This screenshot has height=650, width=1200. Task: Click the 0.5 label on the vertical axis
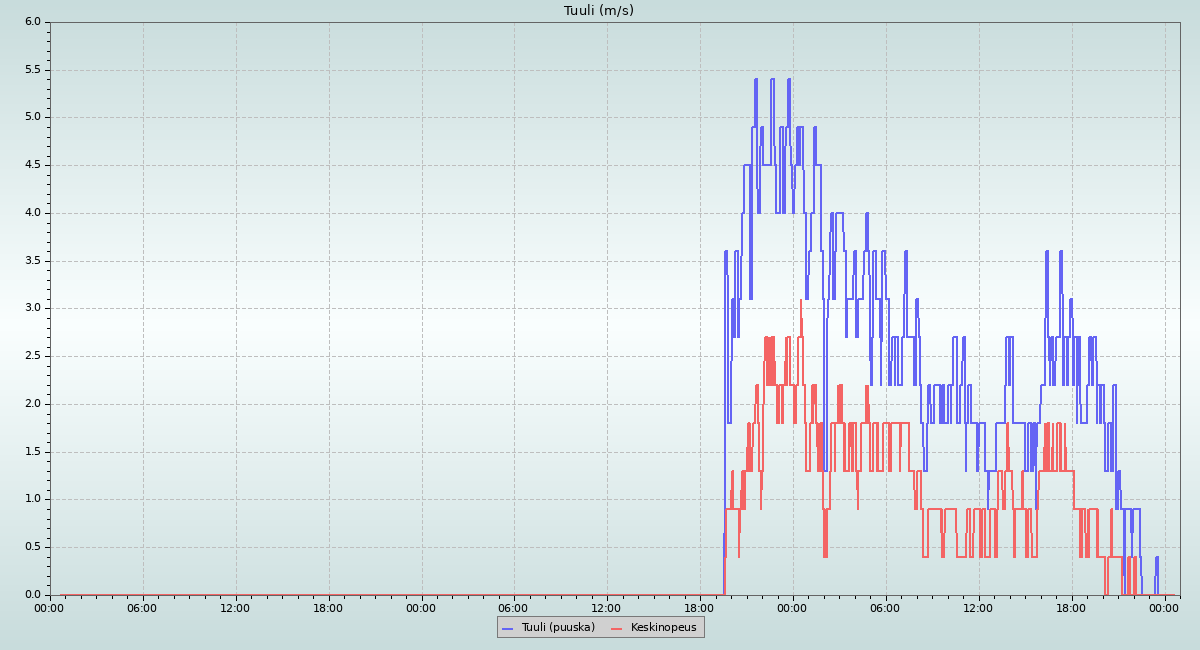pos(33,547)
